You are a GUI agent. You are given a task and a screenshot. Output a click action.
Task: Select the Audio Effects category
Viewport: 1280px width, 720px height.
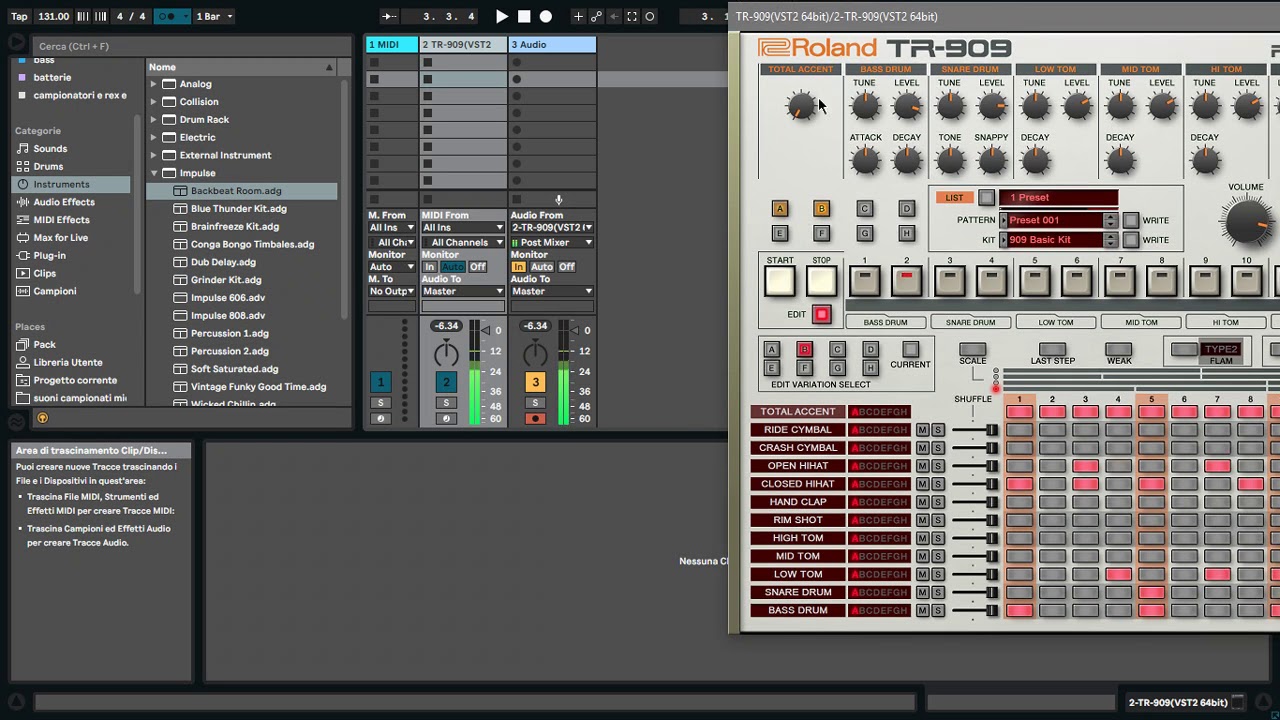[64, 202]
